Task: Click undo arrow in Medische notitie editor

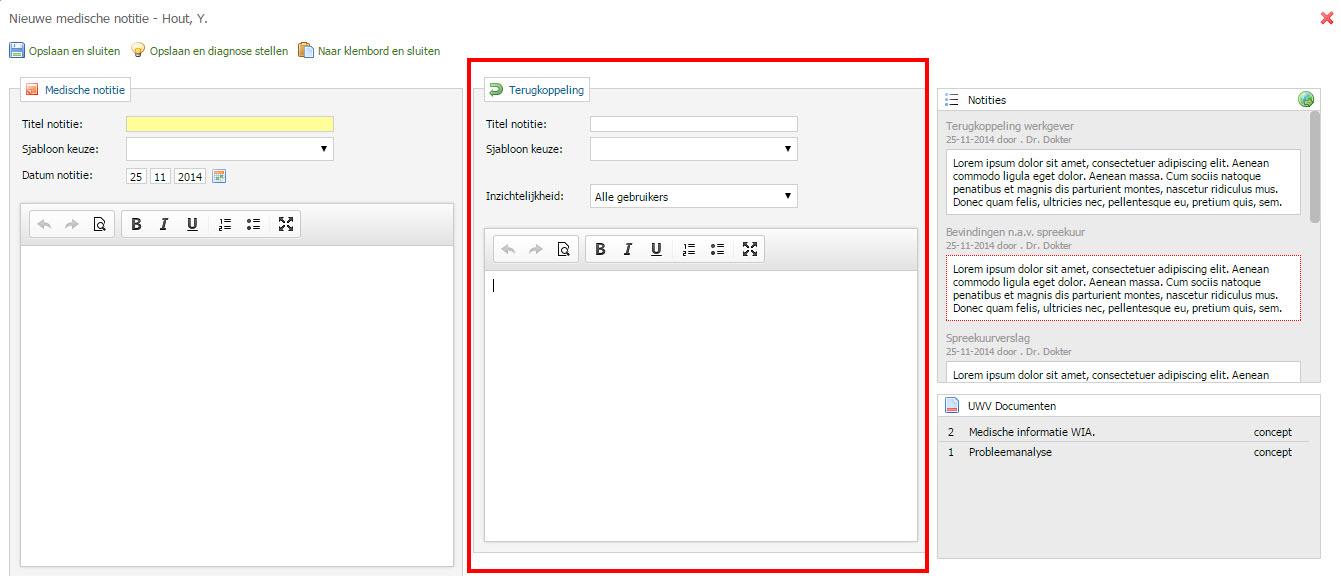Action: point(44,225)
